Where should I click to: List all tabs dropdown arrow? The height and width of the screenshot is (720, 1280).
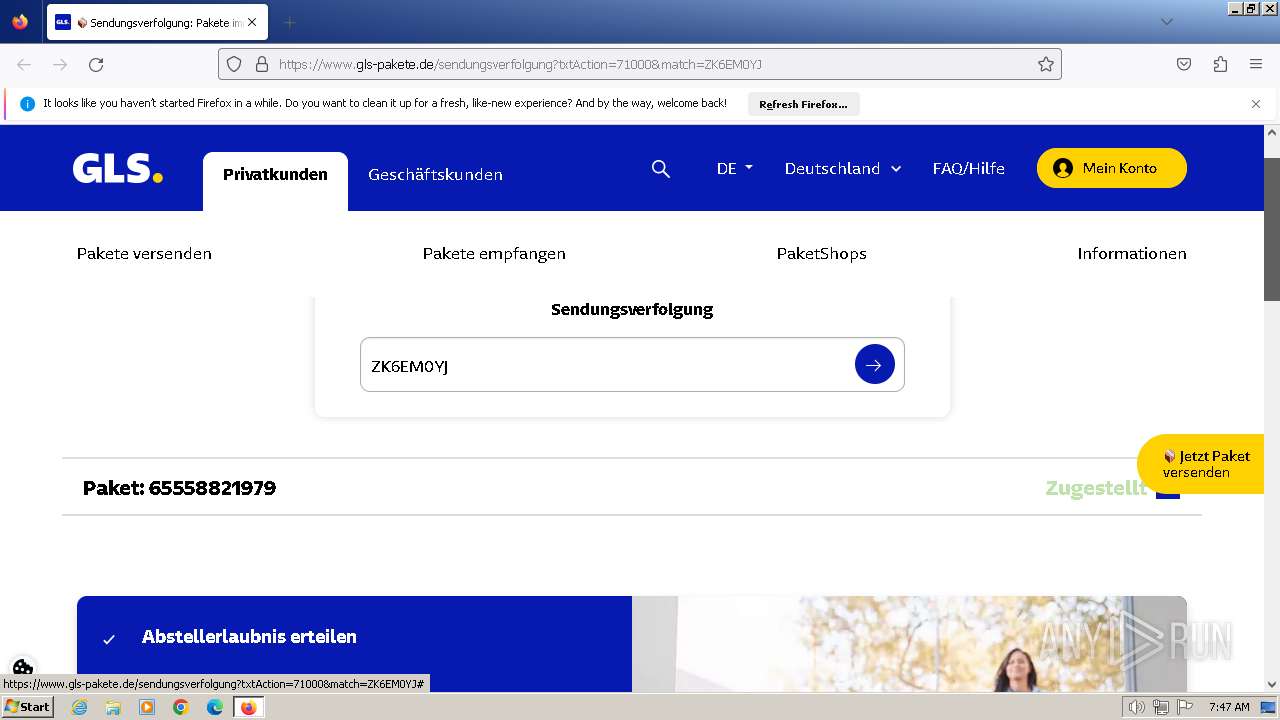click(1166, 22)
